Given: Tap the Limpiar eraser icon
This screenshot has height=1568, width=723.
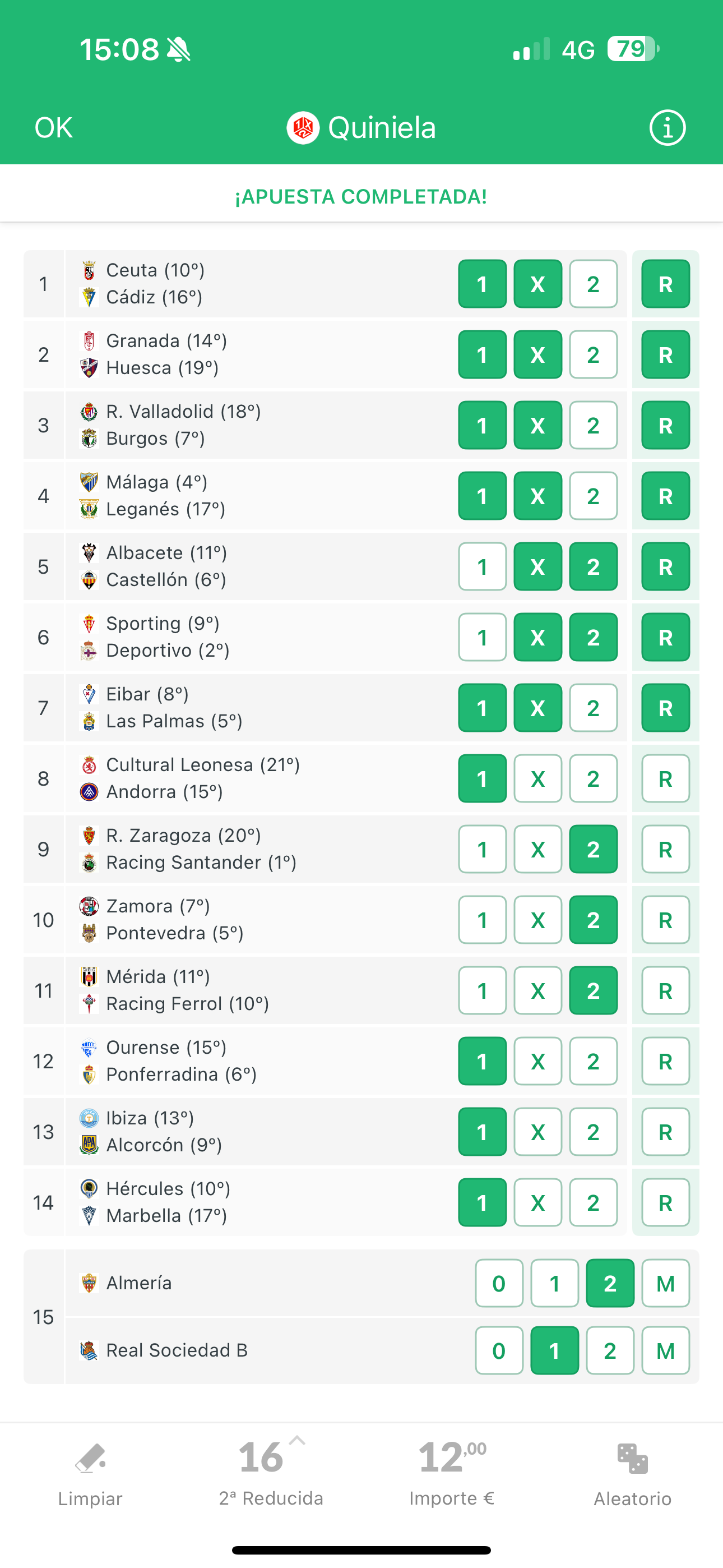Looking at the screenshot, I should click(90, 1460).
